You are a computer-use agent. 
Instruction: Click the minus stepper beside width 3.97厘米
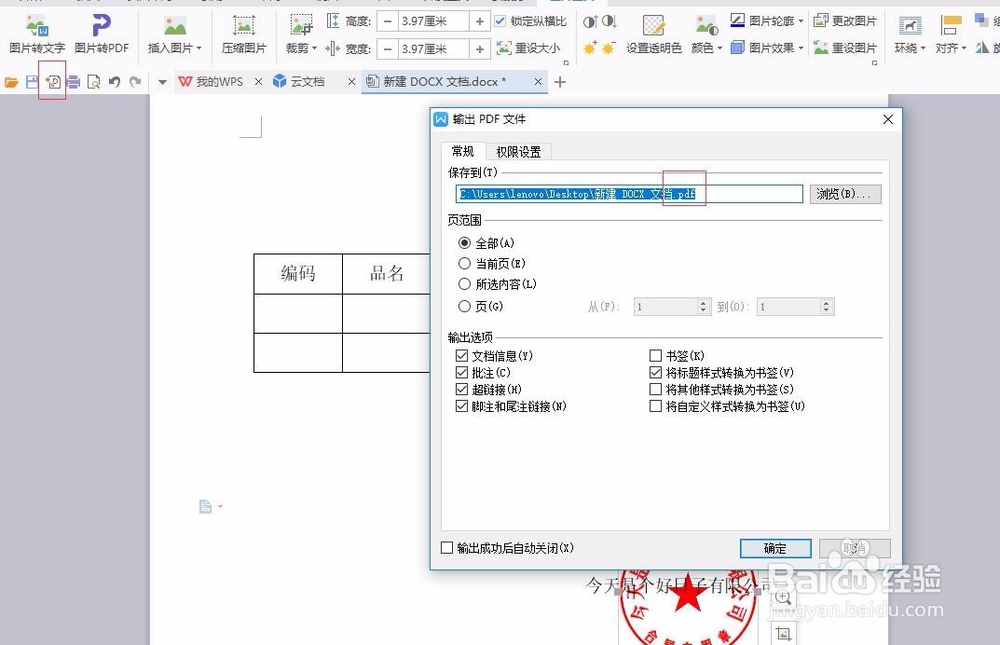pos(387,49)
